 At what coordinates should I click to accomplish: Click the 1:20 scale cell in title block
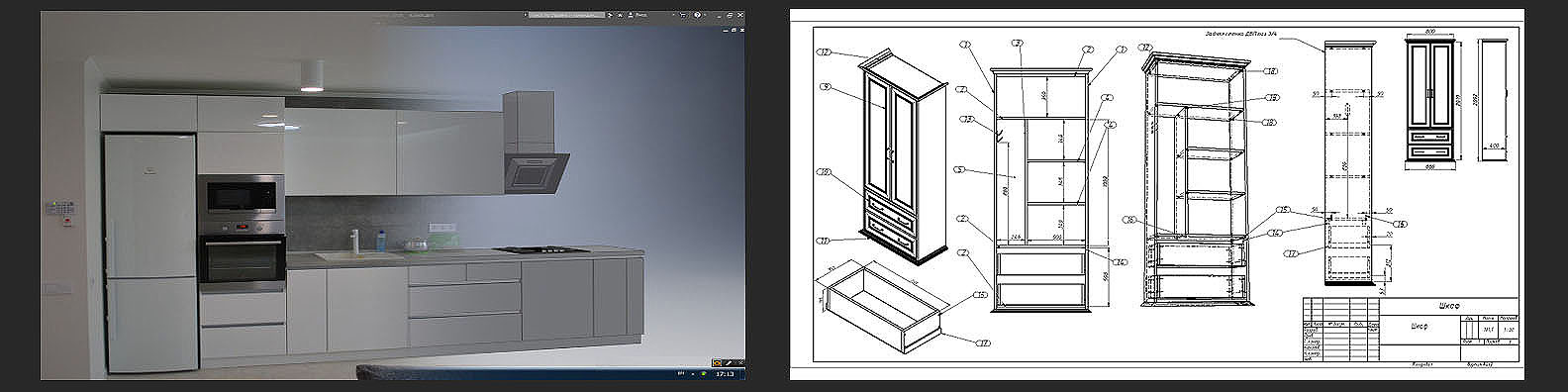pyautogui.click(x=1509, y=330)
